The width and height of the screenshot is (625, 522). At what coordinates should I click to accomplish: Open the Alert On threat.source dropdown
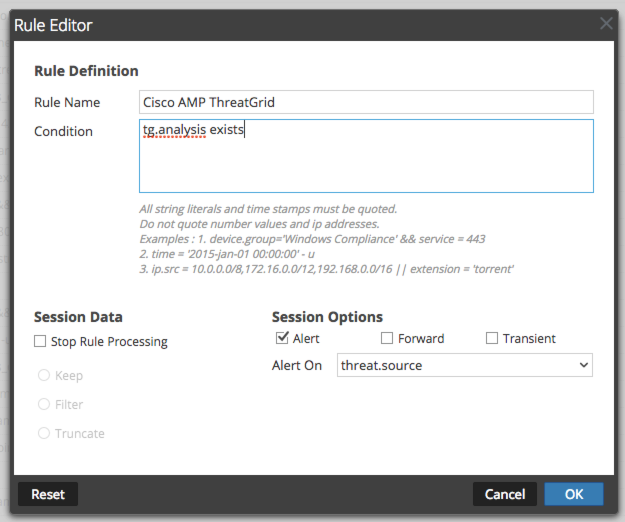(465, 366)
